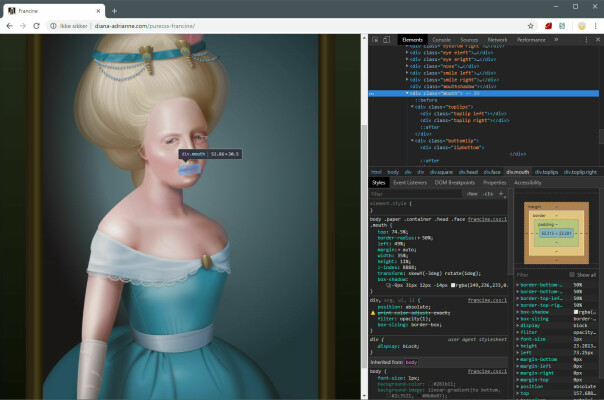Image resolution: width=604 pixels, height=400 pixels.
Task: Select the Elements tab
Action: [x=413, y=40]
